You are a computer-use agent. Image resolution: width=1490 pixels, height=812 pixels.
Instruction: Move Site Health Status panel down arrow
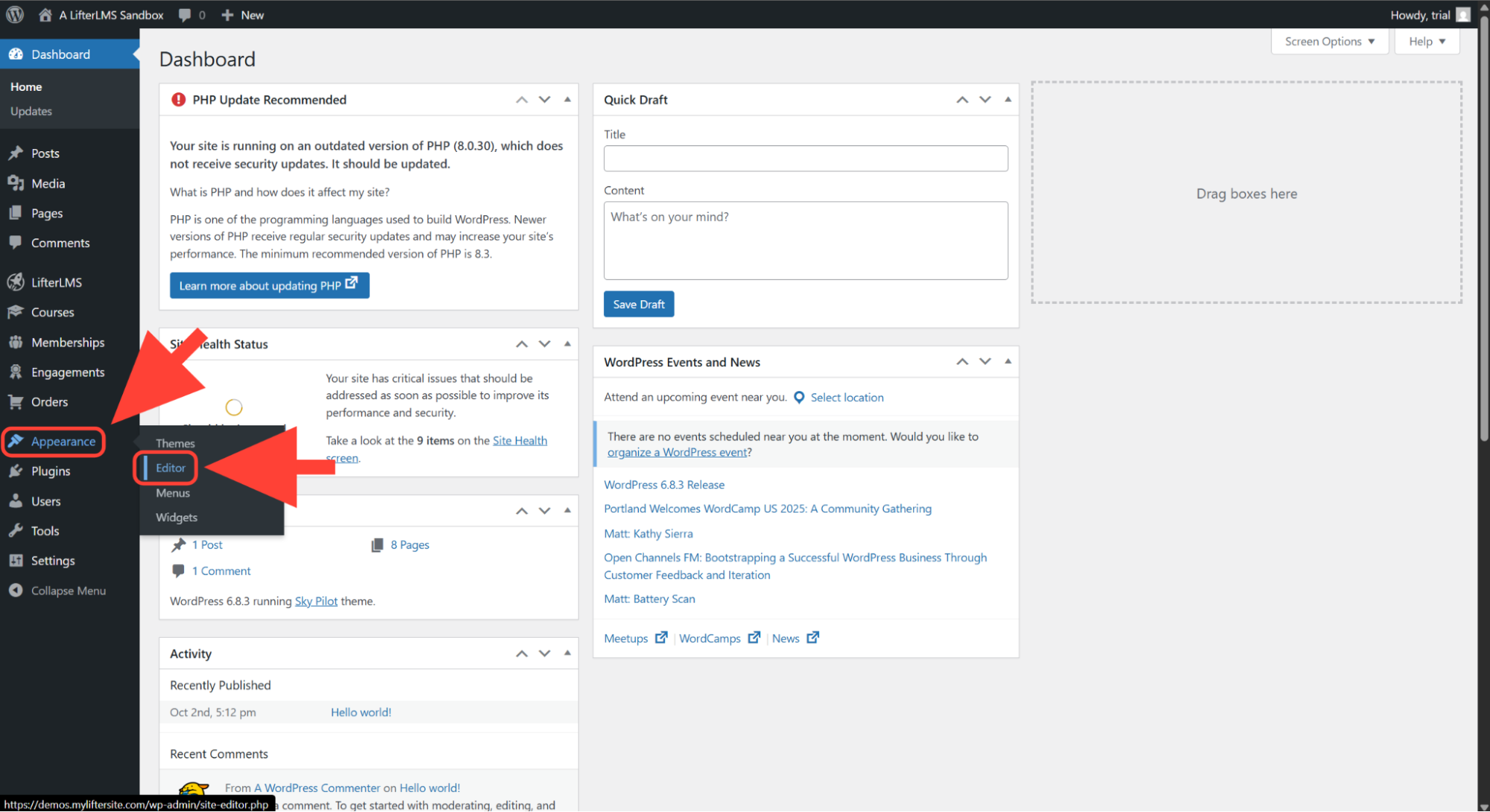[x=545, y=344]
